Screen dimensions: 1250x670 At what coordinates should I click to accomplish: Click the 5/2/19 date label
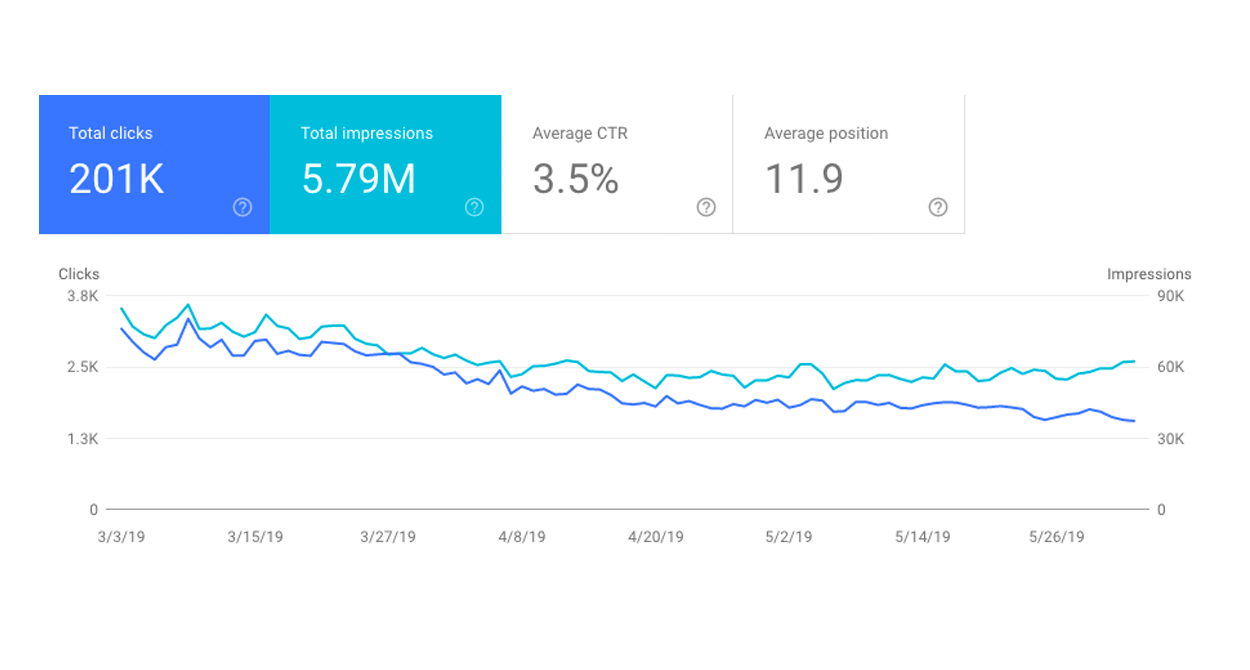coord(789,537)
